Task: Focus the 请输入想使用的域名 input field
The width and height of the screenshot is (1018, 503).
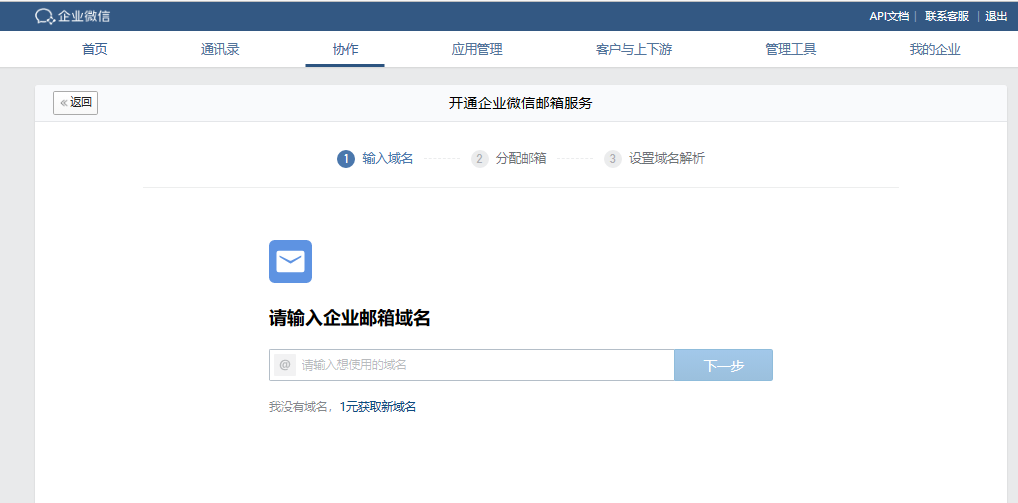Action: click(x=485, y=365)
